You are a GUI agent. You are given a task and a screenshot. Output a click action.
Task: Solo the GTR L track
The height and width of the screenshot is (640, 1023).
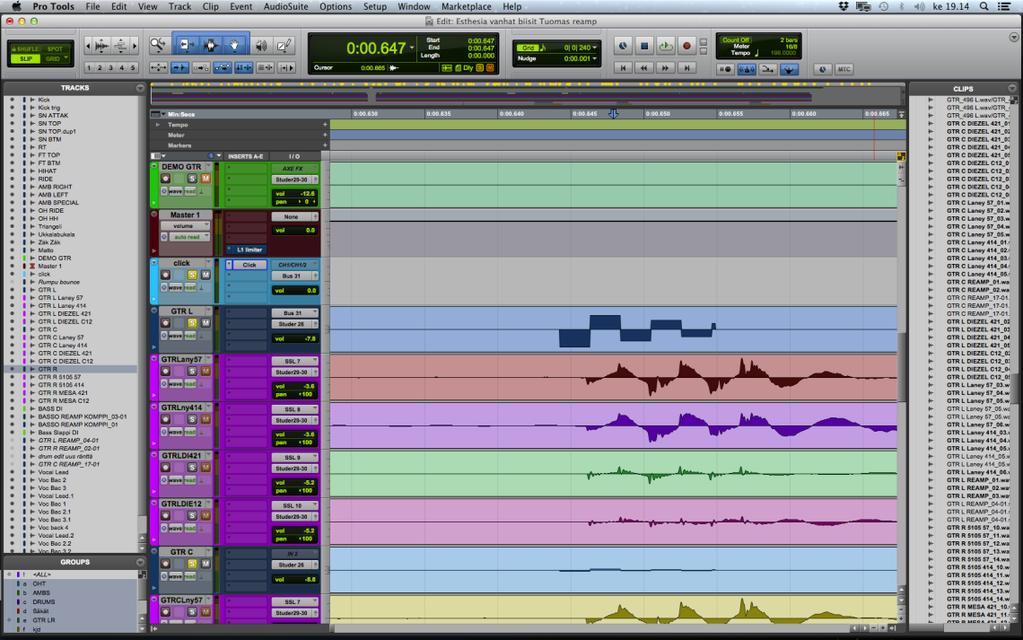coord(192,323)
